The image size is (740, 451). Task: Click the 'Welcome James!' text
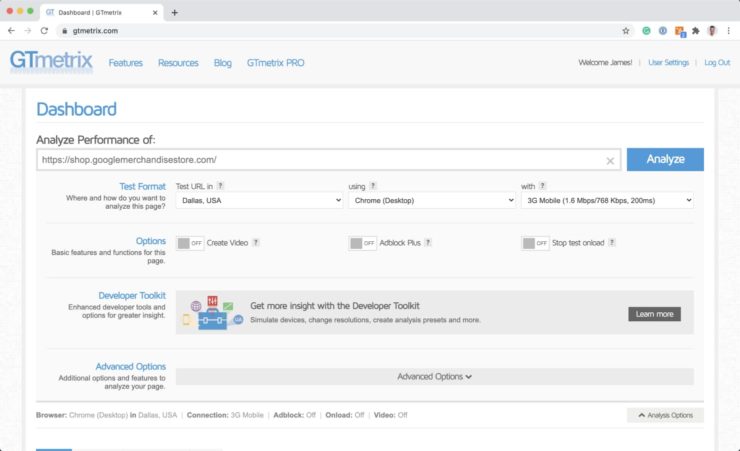tap(605, 62)
